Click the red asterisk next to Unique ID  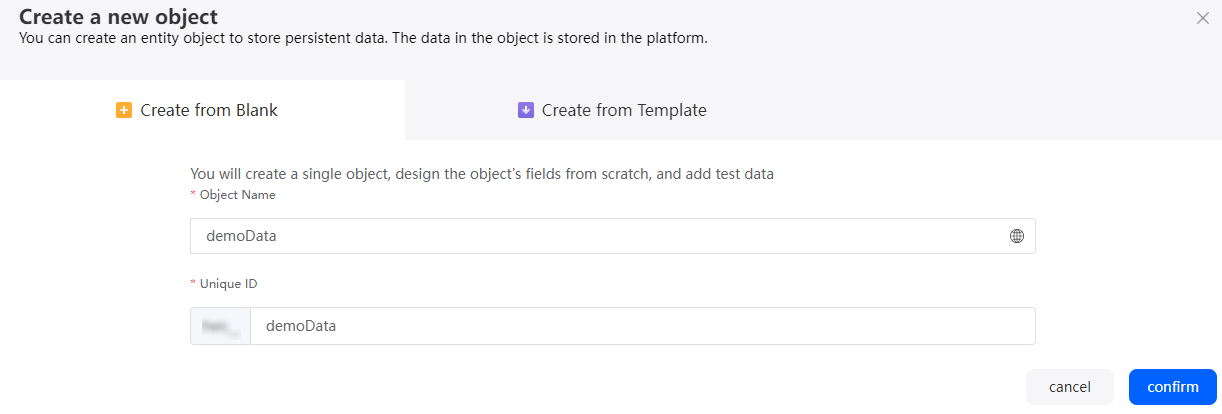click(x=193, y=284)
